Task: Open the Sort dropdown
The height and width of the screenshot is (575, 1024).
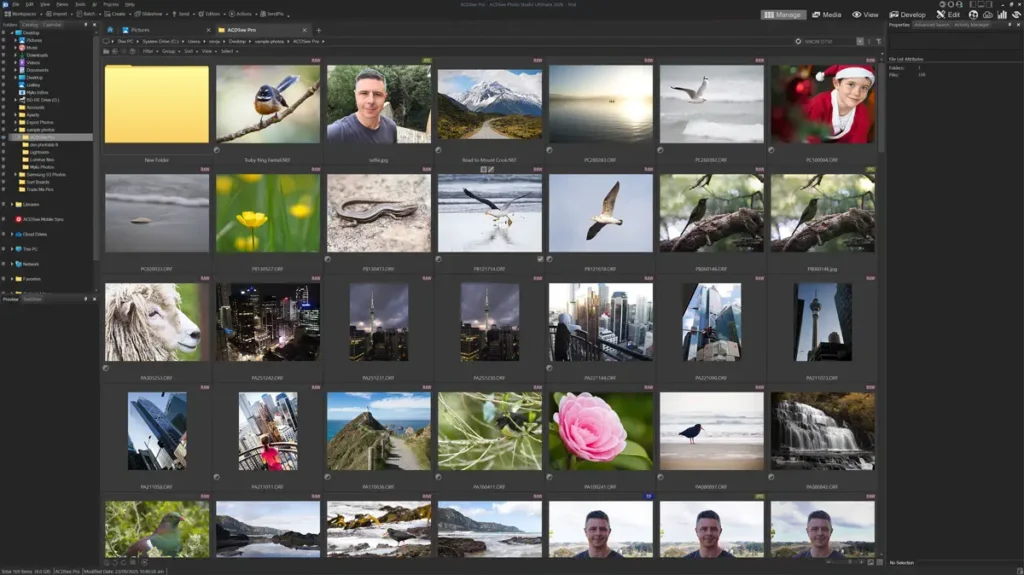Action: 189,51
